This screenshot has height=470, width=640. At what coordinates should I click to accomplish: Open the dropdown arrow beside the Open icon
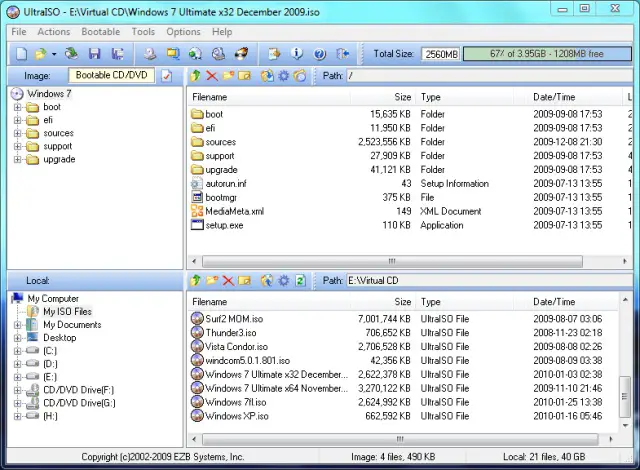[54, 54]
